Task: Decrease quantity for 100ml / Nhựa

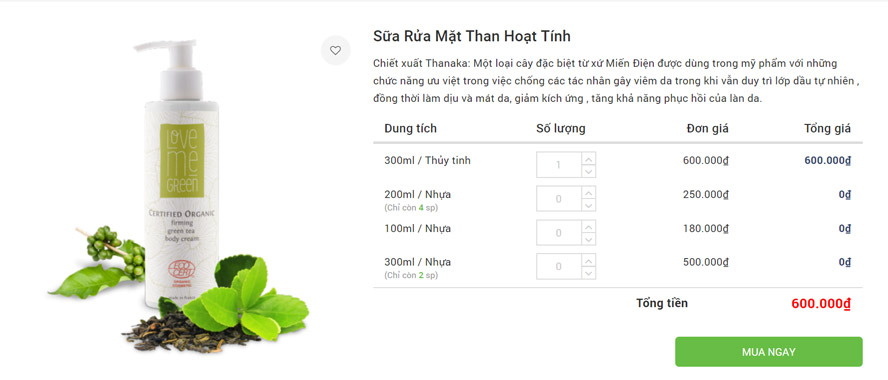Action: pos(588,239)
